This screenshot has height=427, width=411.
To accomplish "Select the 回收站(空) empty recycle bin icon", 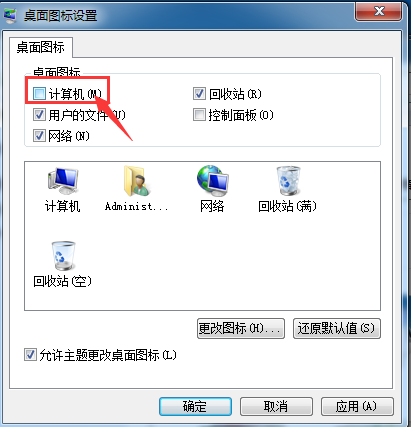I will [63, 255].
